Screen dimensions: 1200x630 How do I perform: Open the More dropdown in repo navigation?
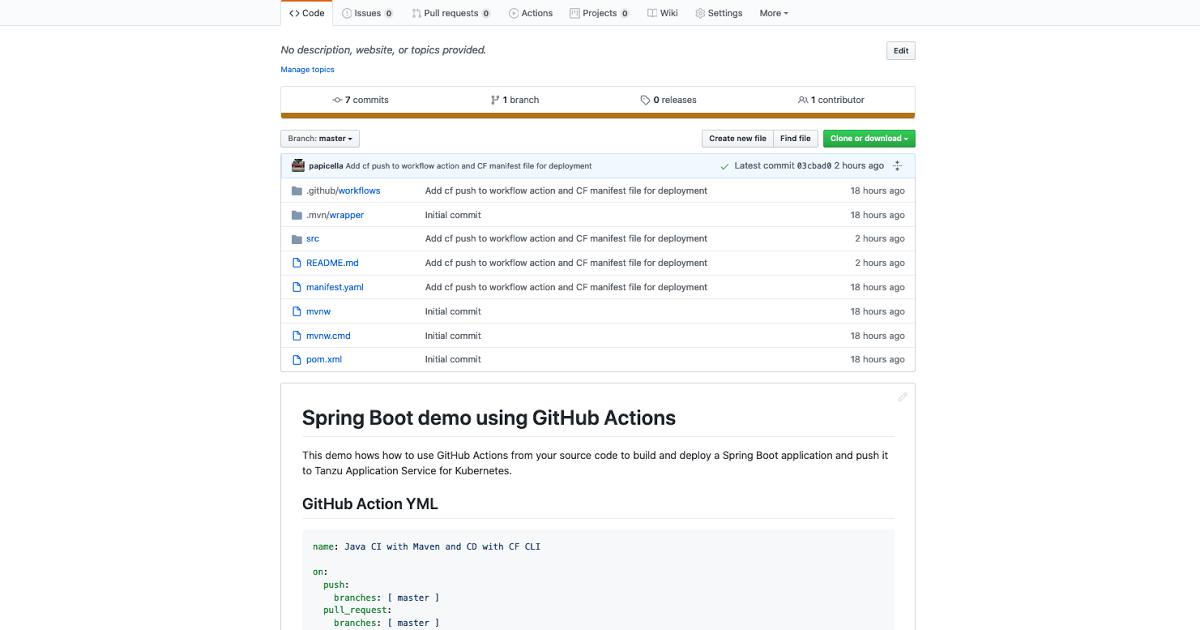tap(774, 13)
